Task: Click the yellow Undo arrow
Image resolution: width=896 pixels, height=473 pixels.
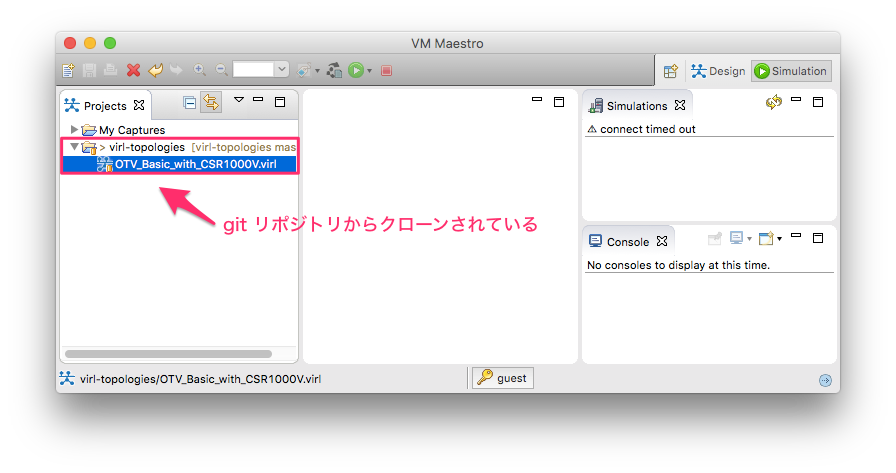Action: coord(155,70)
